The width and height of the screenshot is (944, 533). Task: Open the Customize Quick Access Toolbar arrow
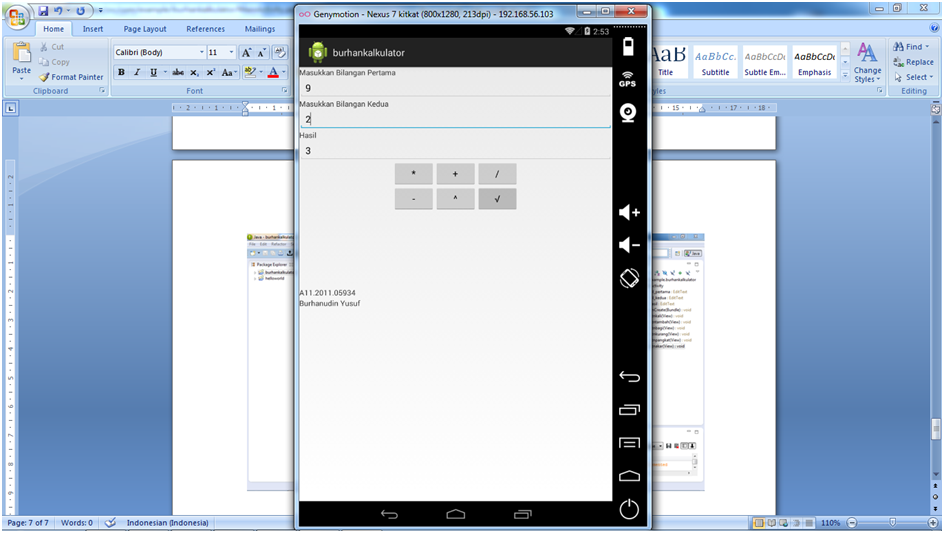click(101, 11)
